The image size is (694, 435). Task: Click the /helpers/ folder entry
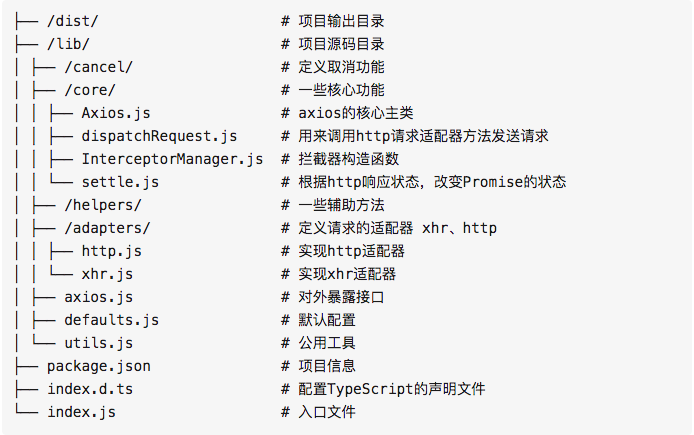click(x=103, y=205)
